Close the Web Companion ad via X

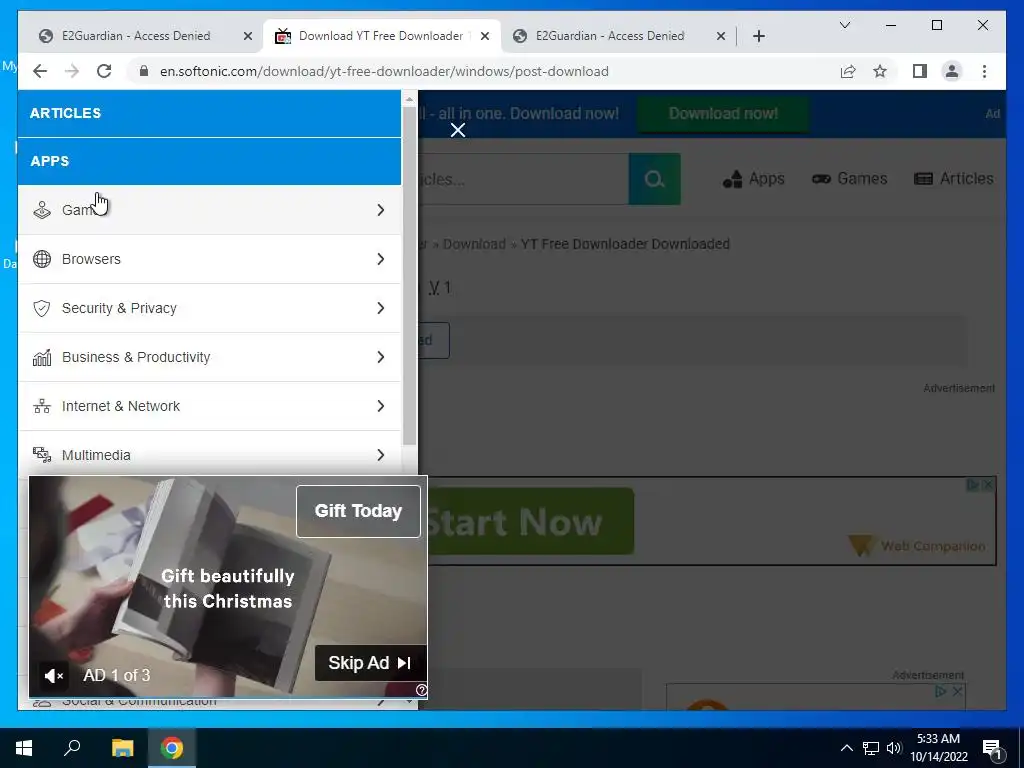[987, 485]
